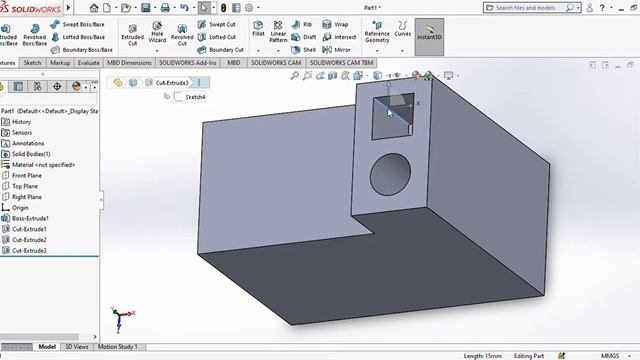Switch to the Sketch tab
640x360 pixels.
[x=32, y=63]
